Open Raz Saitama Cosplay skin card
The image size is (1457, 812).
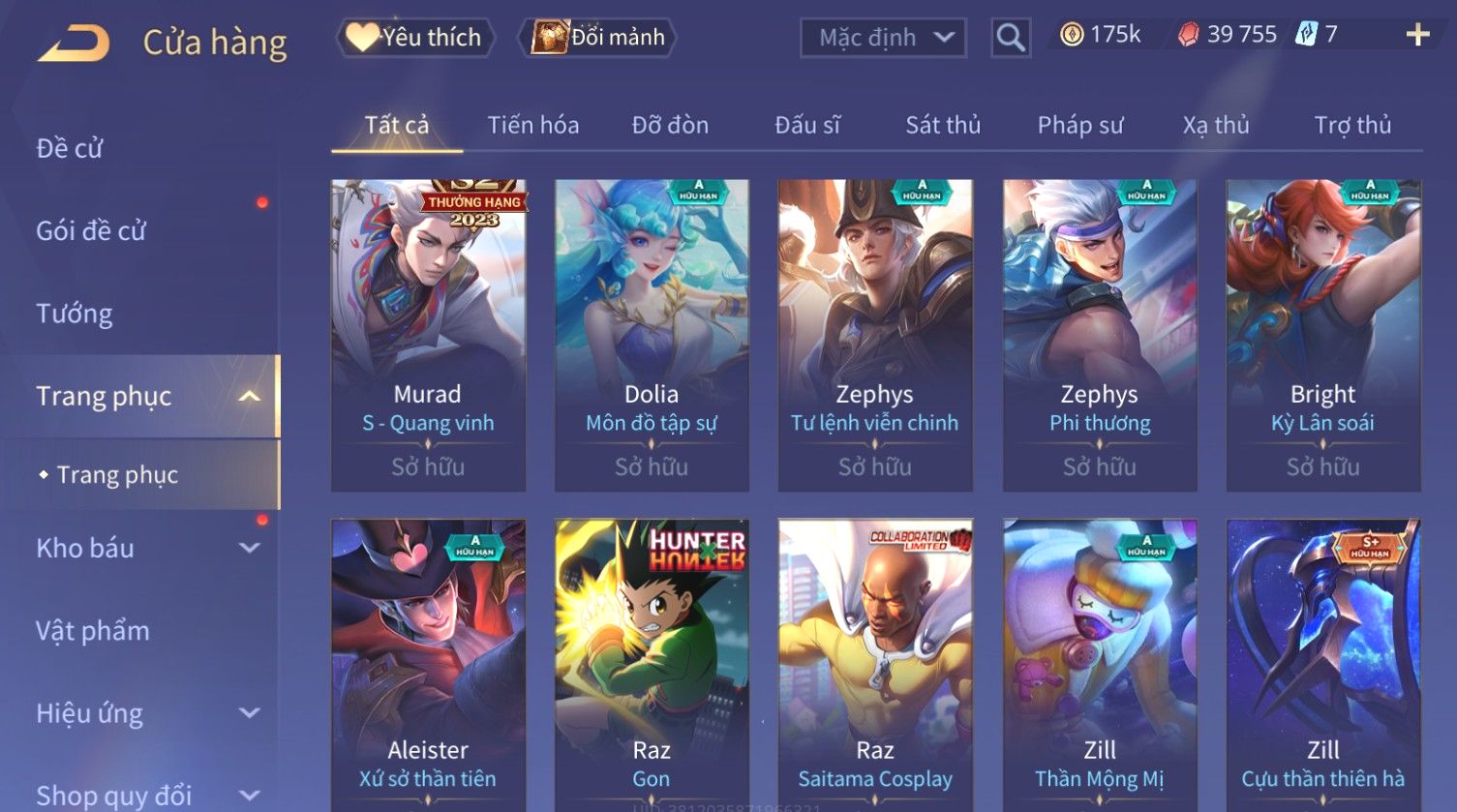875,664
